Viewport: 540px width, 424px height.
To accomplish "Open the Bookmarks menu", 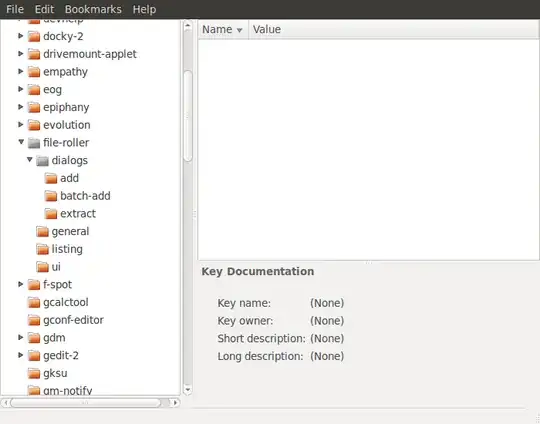I will (93, 9).
